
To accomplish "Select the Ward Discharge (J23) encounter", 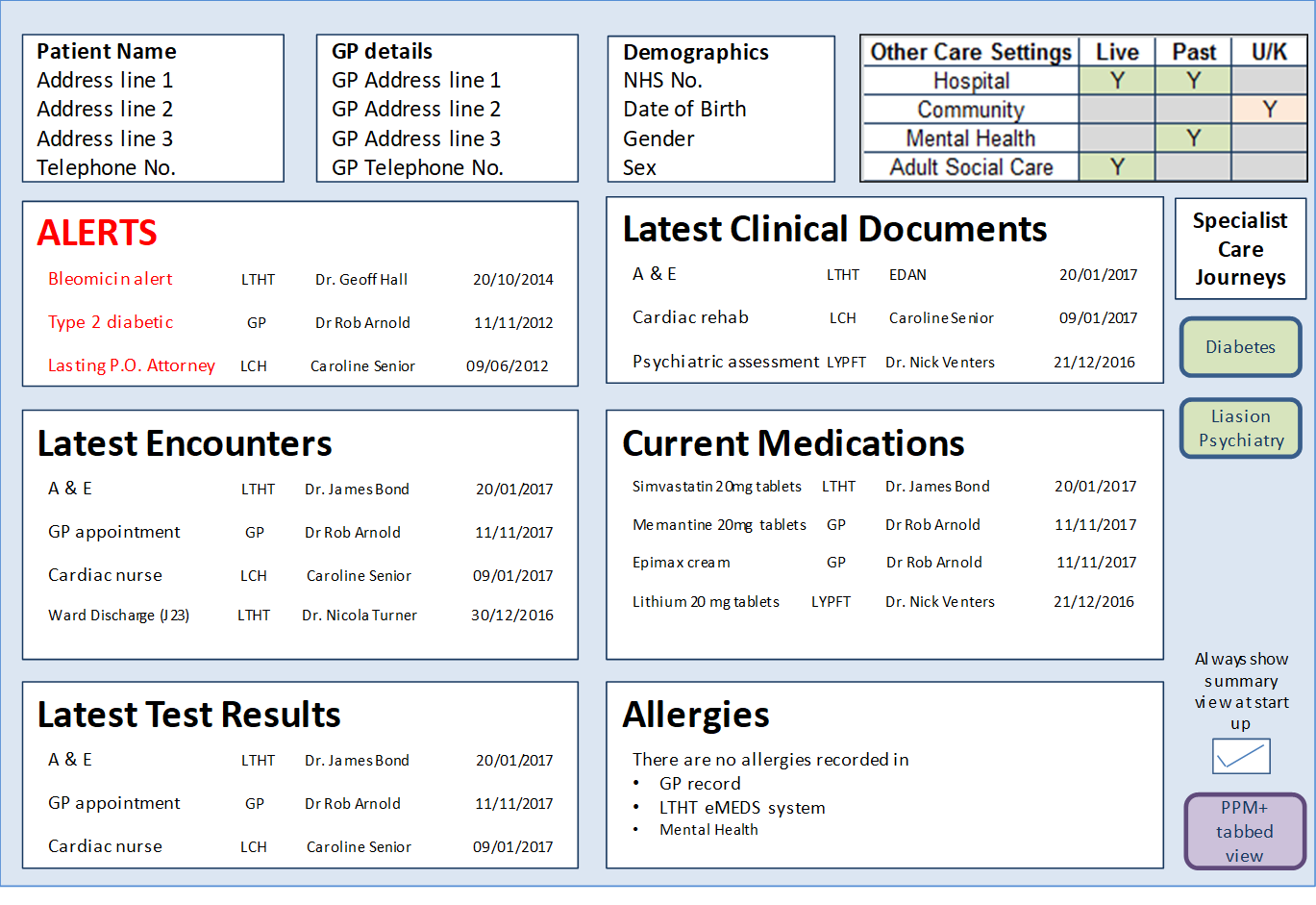I will tap(118, 616).
